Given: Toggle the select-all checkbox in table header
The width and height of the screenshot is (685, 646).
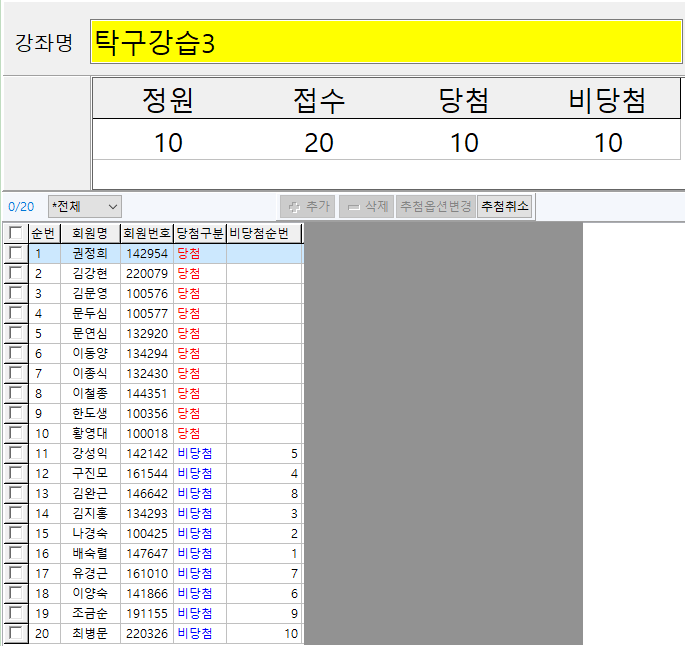Looking at the screenshot, I should tap(16, 233).
